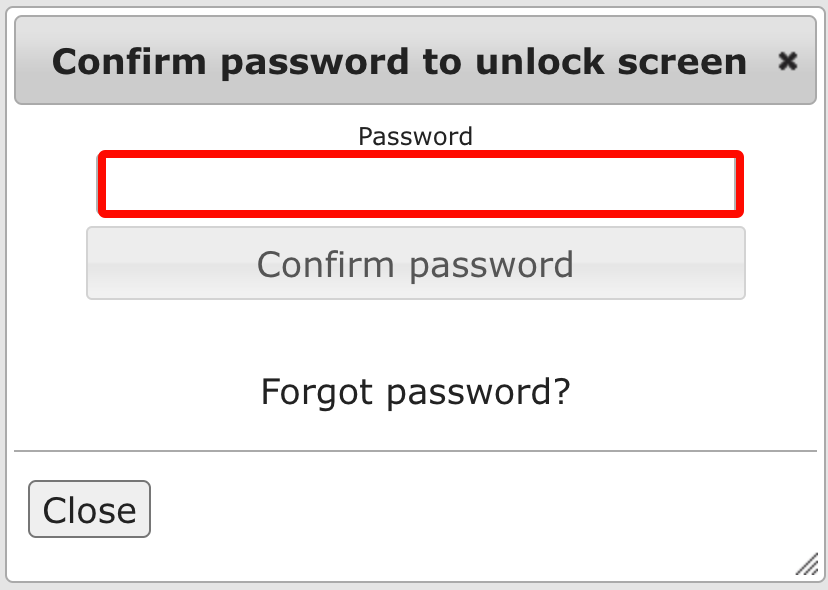
Task: Click the Close button in the footer
Action: (x=89, y=510)
